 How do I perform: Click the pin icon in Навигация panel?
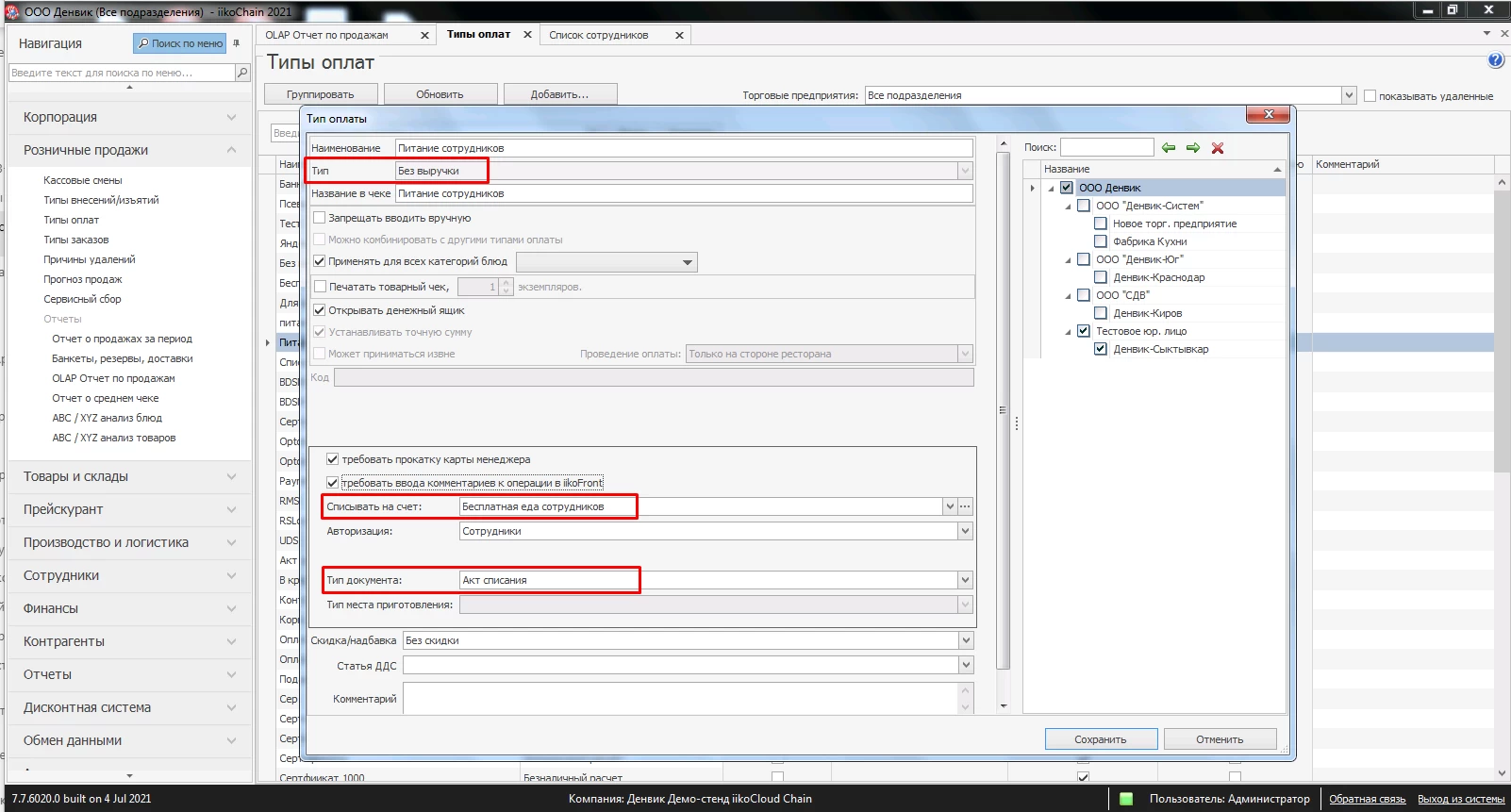coord(236,43)
